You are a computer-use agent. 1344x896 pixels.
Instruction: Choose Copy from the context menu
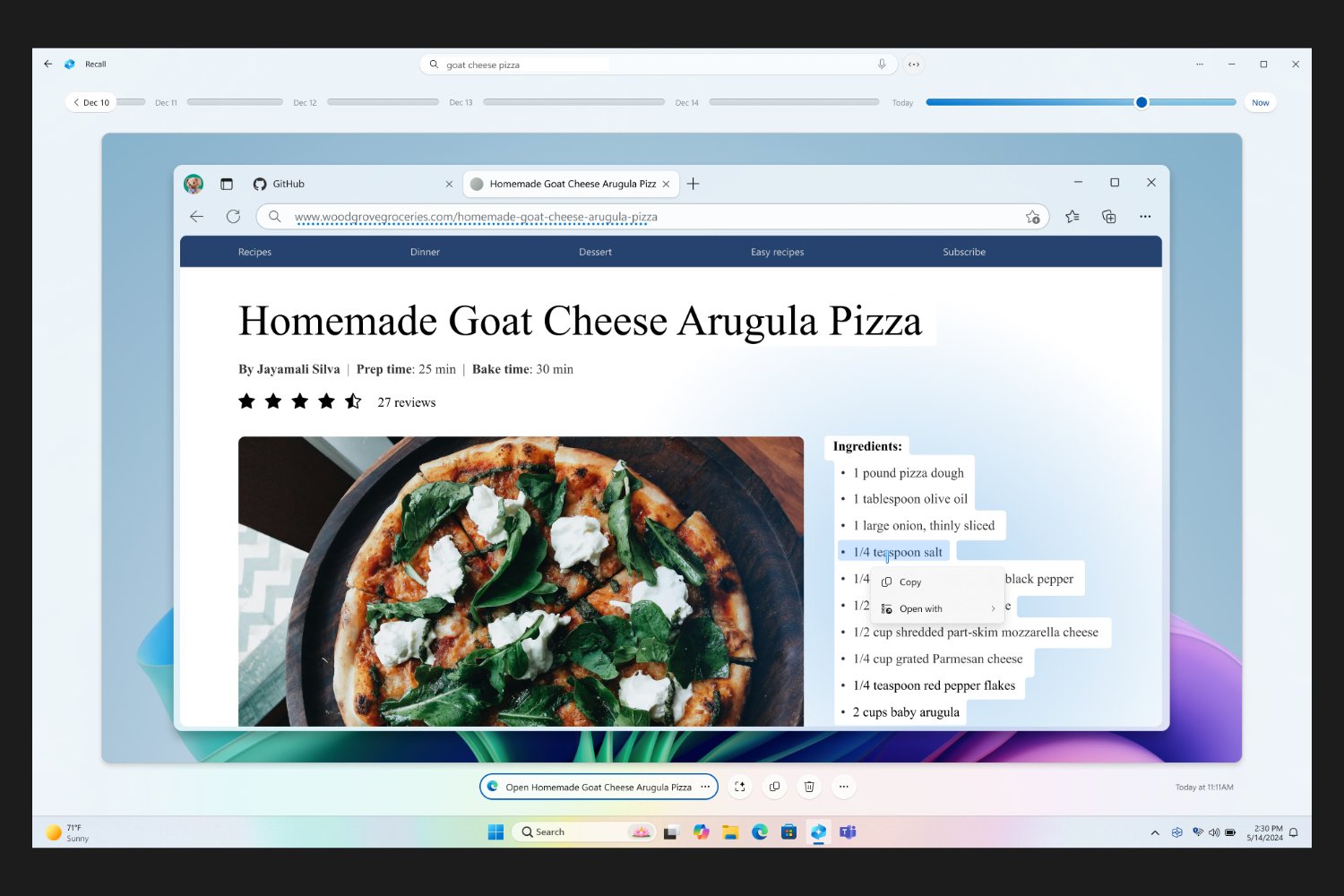pos(937,582)
